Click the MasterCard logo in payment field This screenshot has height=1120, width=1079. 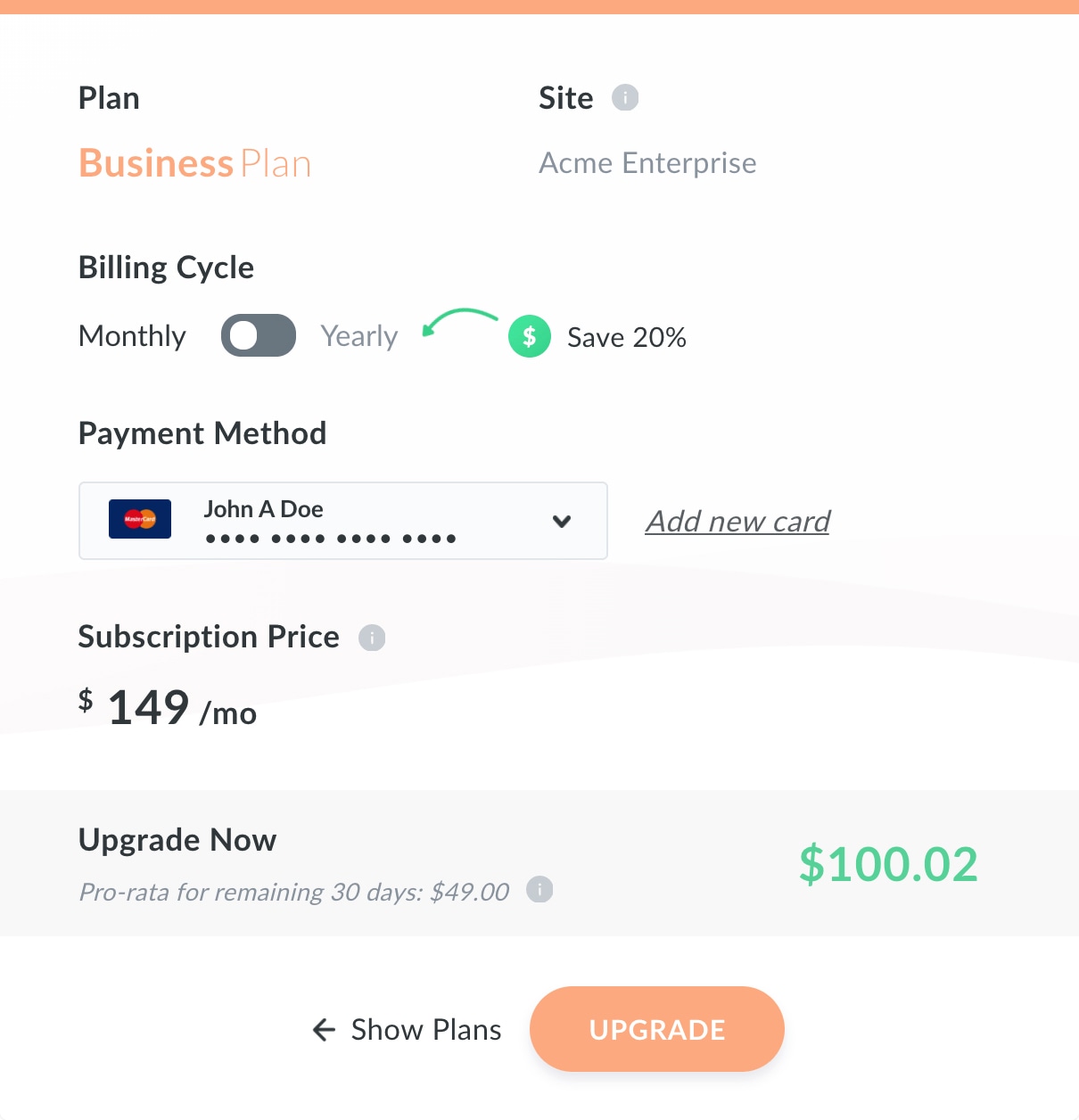point(140,519)
